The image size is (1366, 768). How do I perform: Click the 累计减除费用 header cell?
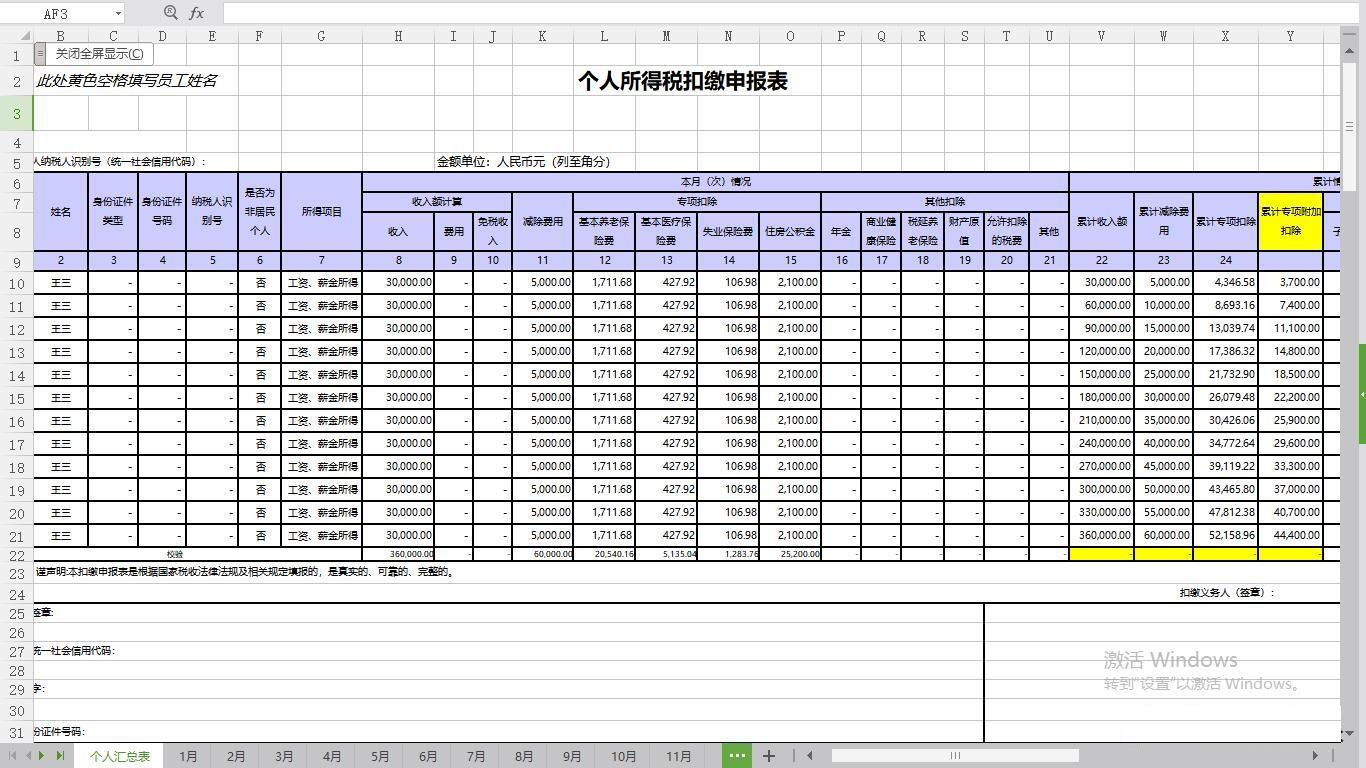point(1163,221)
